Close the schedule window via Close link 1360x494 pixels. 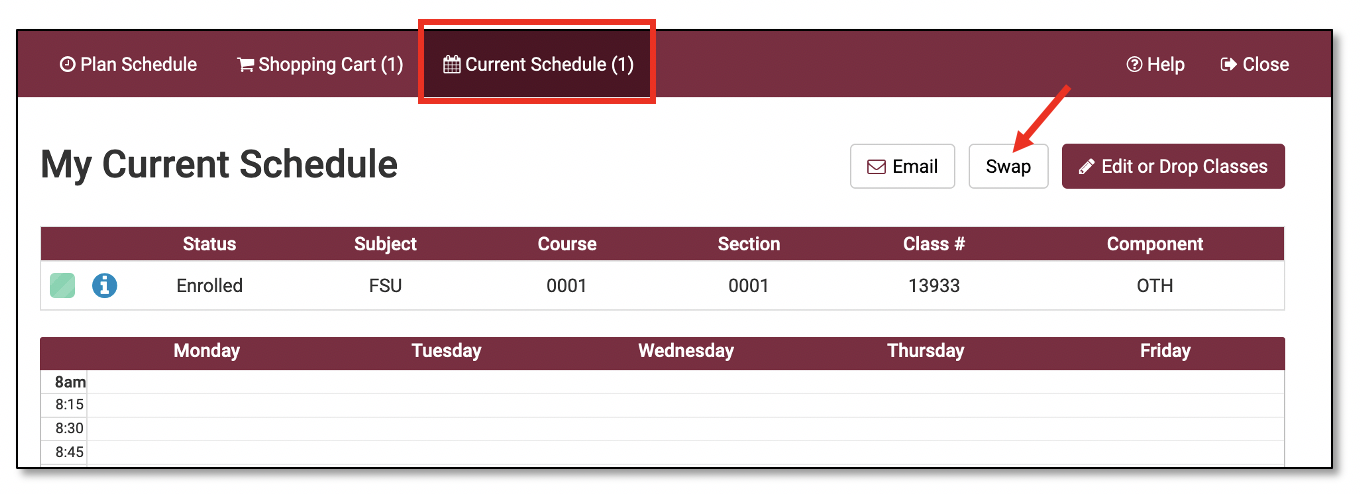tap(1255, 65)
